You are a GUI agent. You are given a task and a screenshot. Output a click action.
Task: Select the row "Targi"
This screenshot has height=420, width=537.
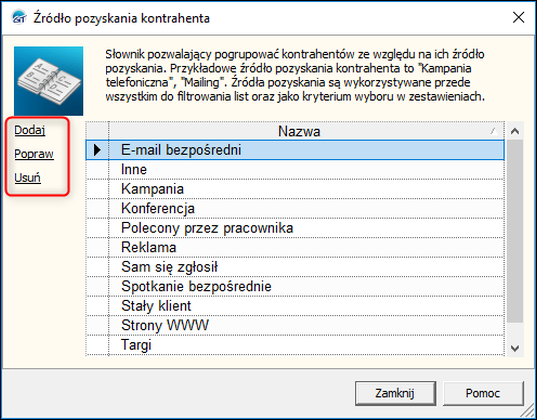tap(295, 345)
